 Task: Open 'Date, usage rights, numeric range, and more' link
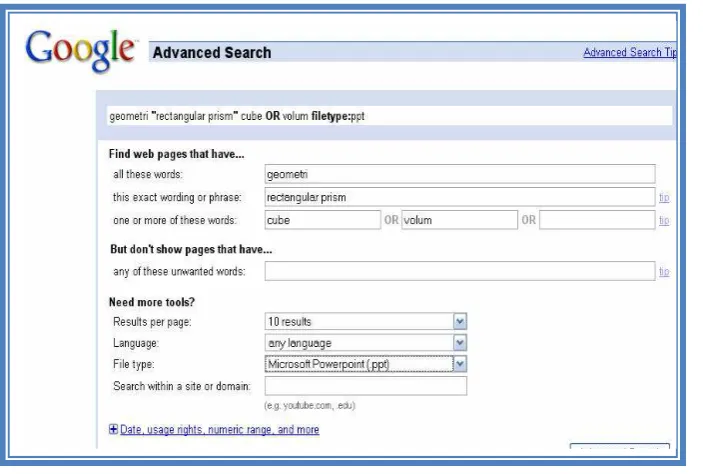coord(220,430)
